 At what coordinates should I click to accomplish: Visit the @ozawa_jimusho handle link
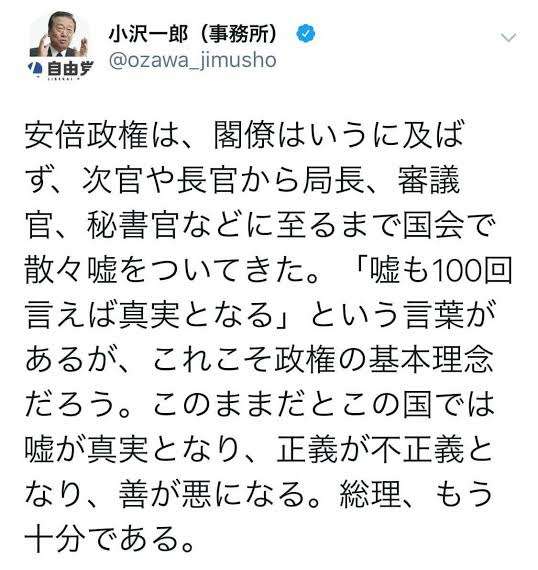pos(193,60)
